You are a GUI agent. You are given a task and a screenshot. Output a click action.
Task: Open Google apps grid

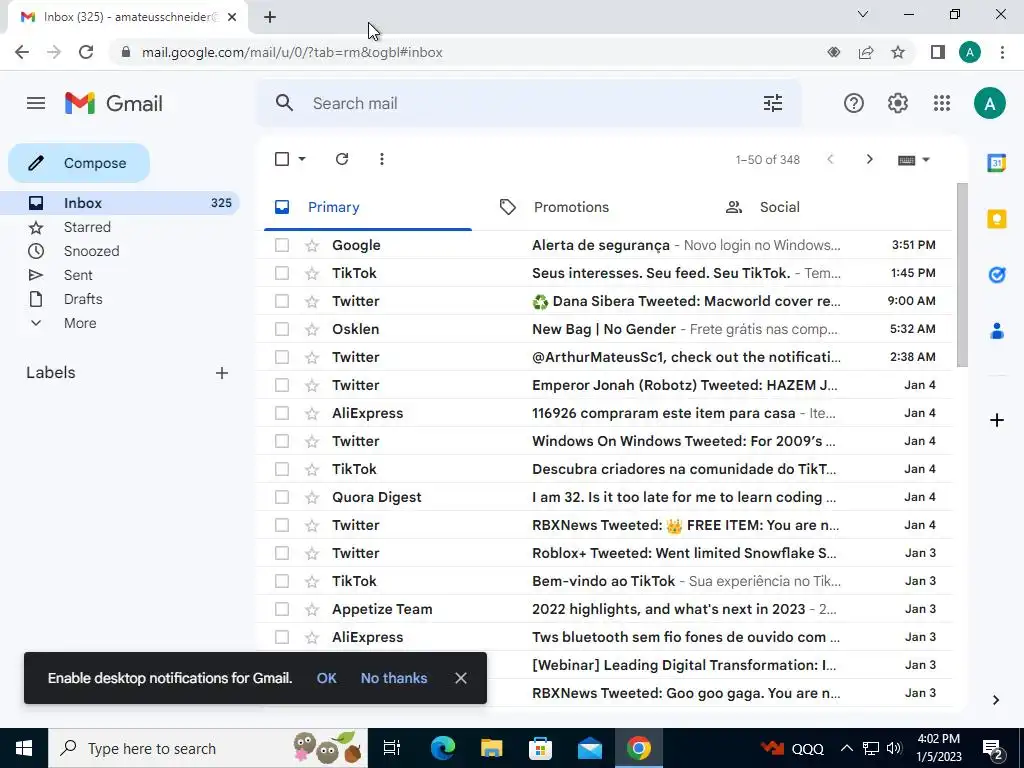pyautogui.click(x=942, y=103)
